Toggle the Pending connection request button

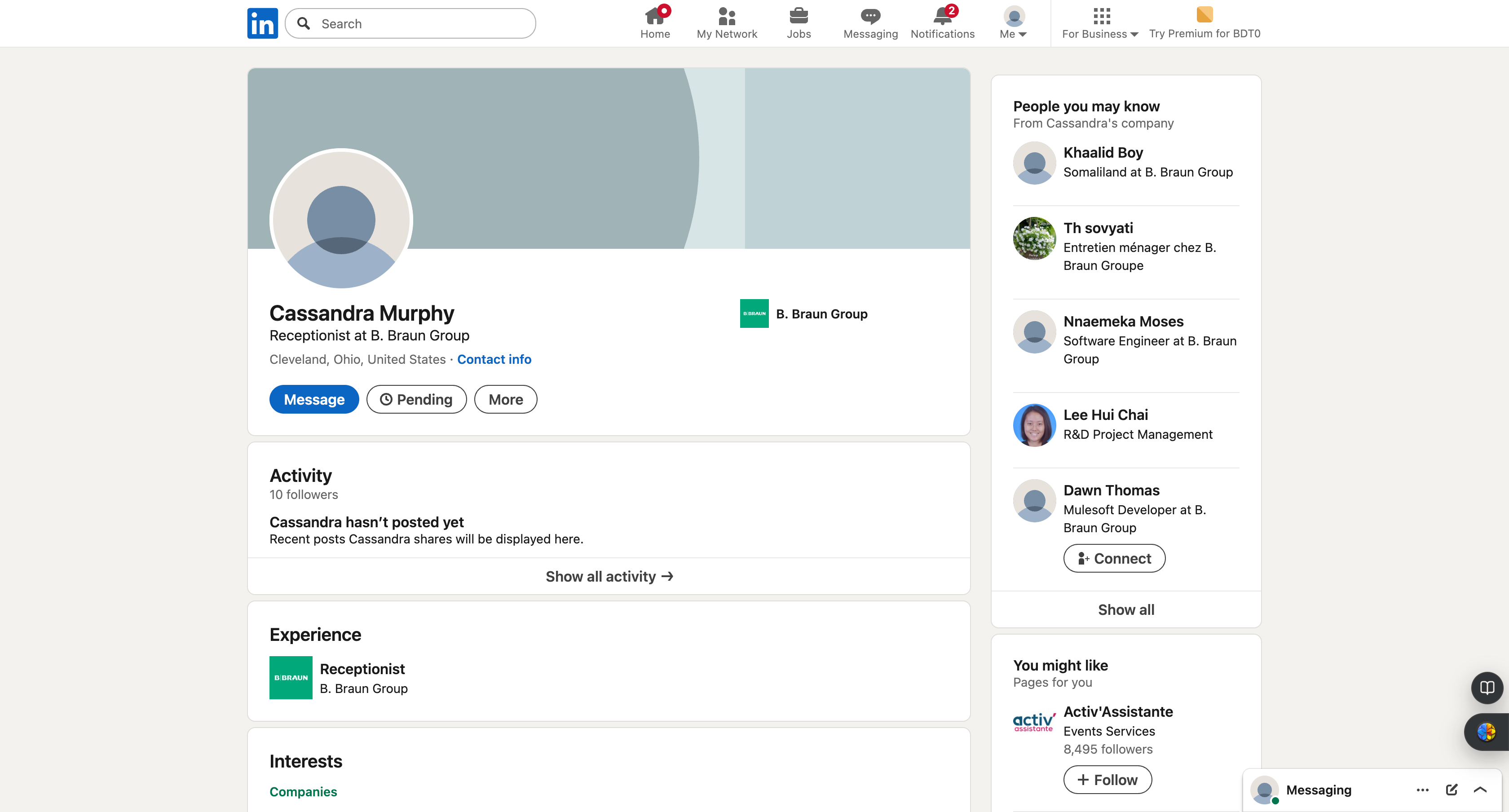416,400
